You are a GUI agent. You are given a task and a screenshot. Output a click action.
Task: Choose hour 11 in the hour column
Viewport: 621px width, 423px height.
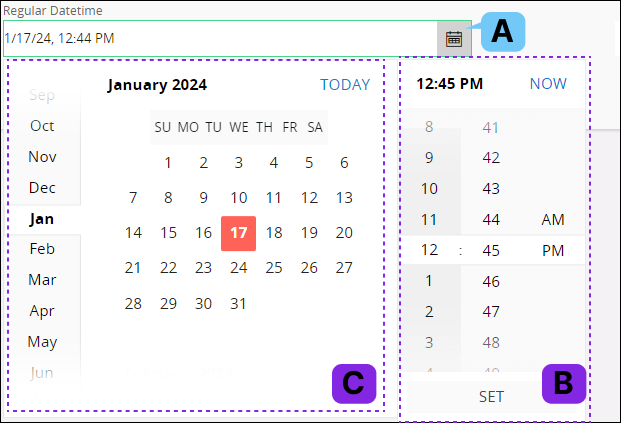(x=429, y=219)
